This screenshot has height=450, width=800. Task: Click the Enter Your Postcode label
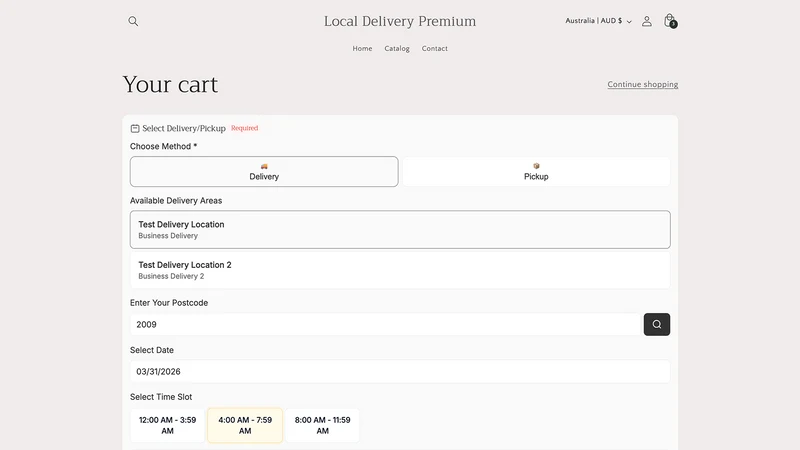coord(169,303)
